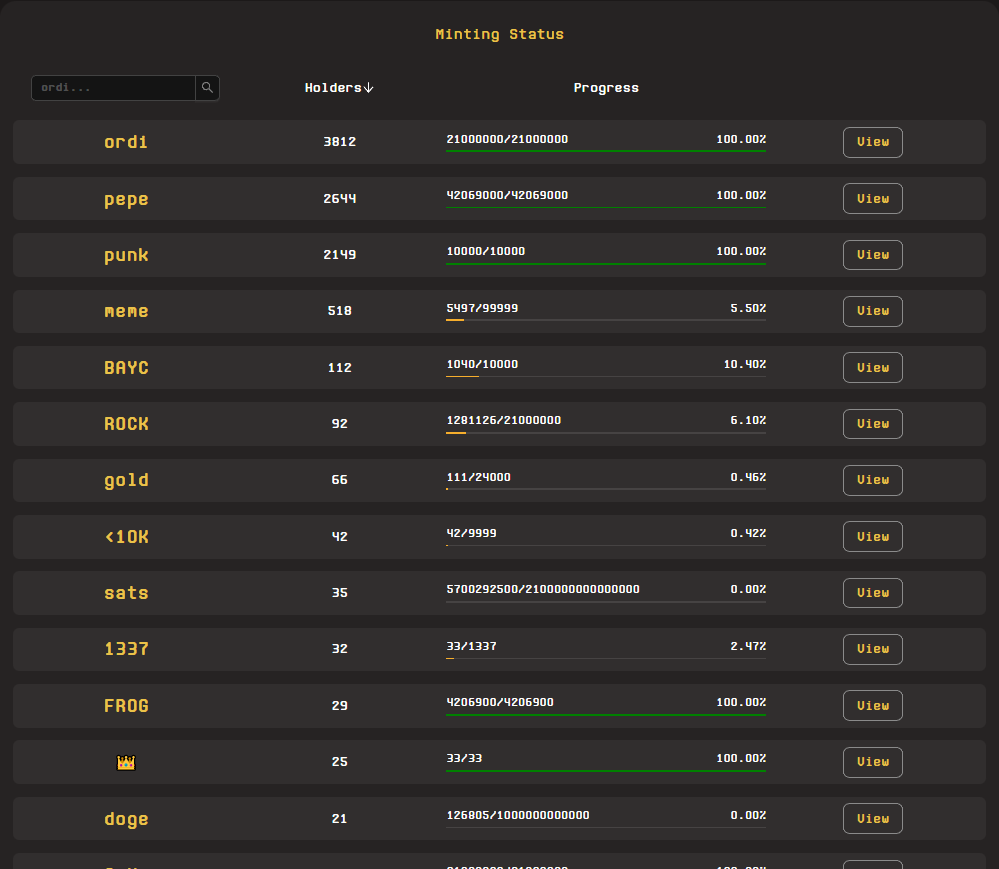Click the 0.46% percentage for gold
This screenshot has width=999, height=869.
point(748,477)
